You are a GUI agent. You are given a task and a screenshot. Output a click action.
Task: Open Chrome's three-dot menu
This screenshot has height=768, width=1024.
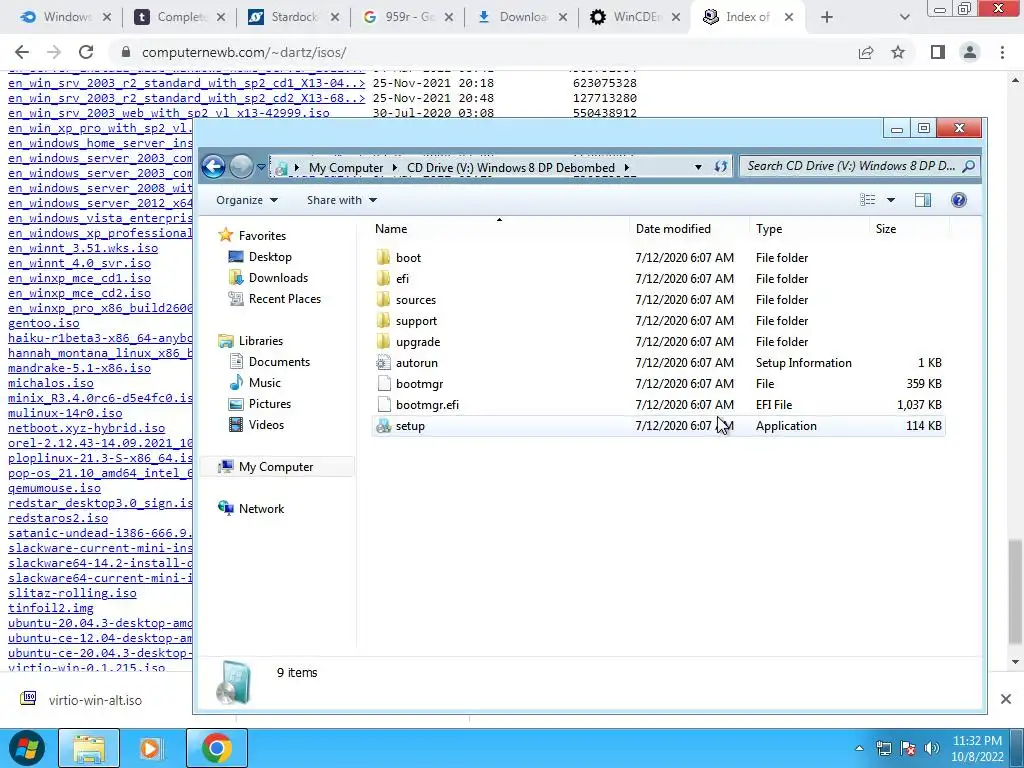[1002, 52]
